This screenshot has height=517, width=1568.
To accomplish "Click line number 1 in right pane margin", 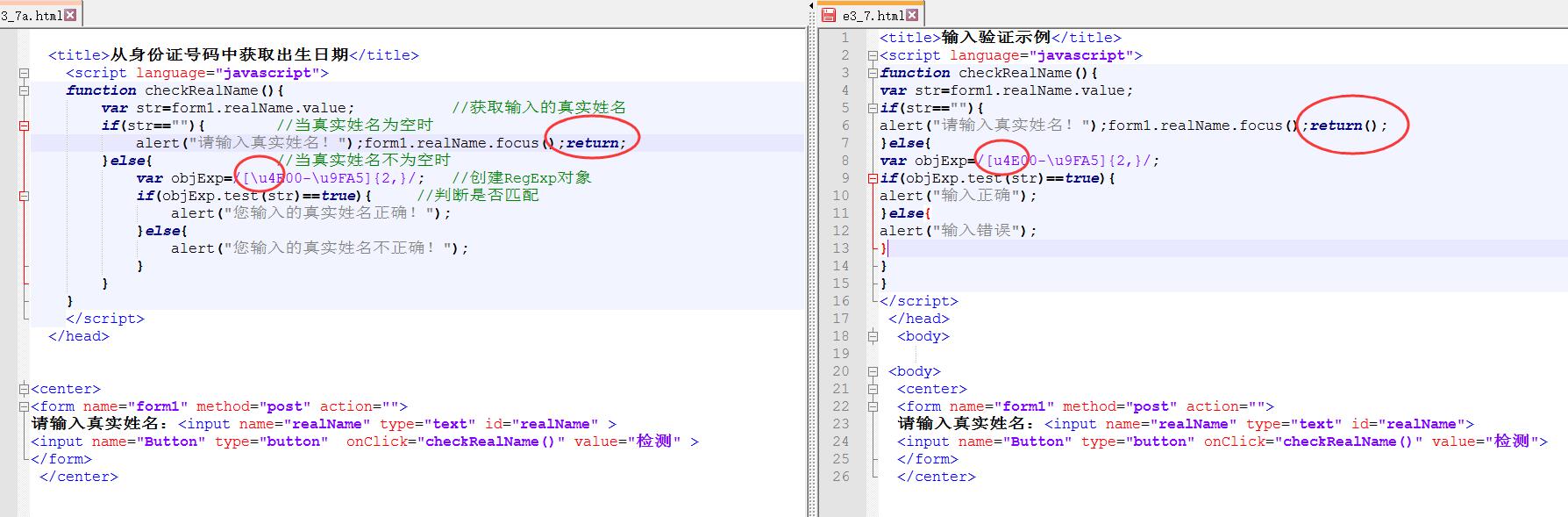I will click(845, 38).
